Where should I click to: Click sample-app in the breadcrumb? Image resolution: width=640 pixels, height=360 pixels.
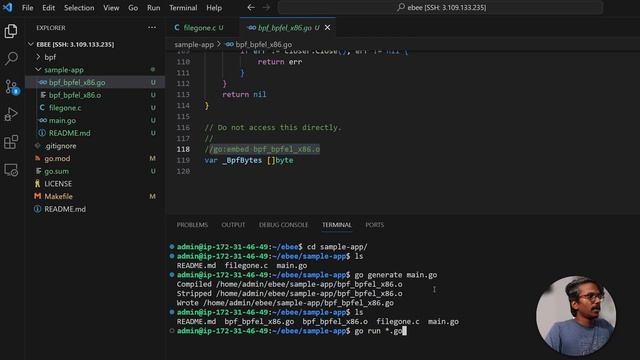pyautogui.click(x=194, y=44)
